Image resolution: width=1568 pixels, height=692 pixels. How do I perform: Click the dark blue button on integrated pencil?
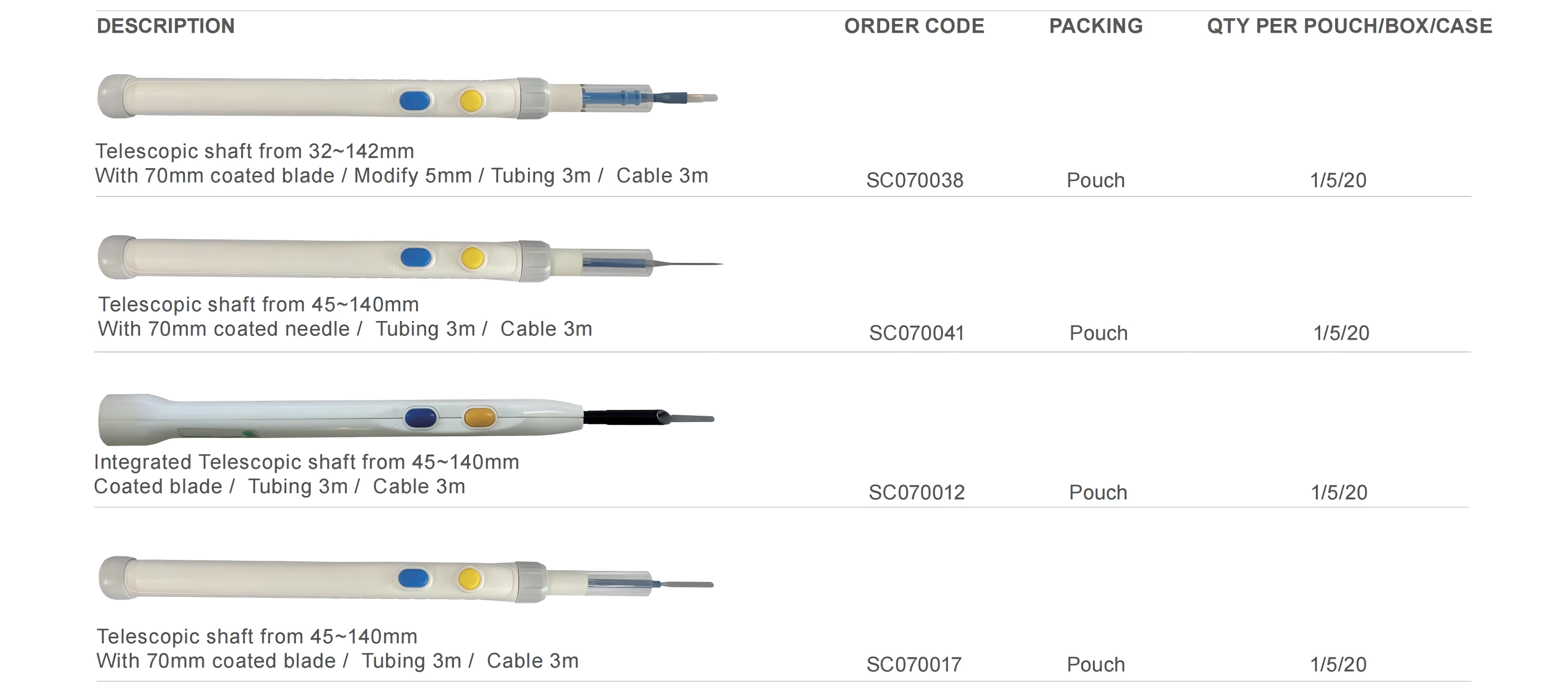[421, 418]
